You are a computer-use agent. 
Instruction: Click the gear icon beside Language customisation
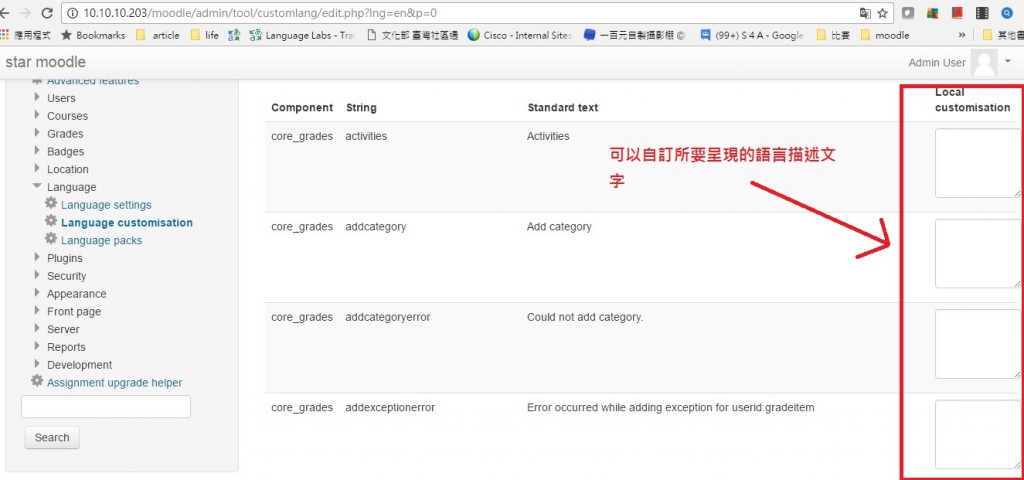tap(50, 221)
